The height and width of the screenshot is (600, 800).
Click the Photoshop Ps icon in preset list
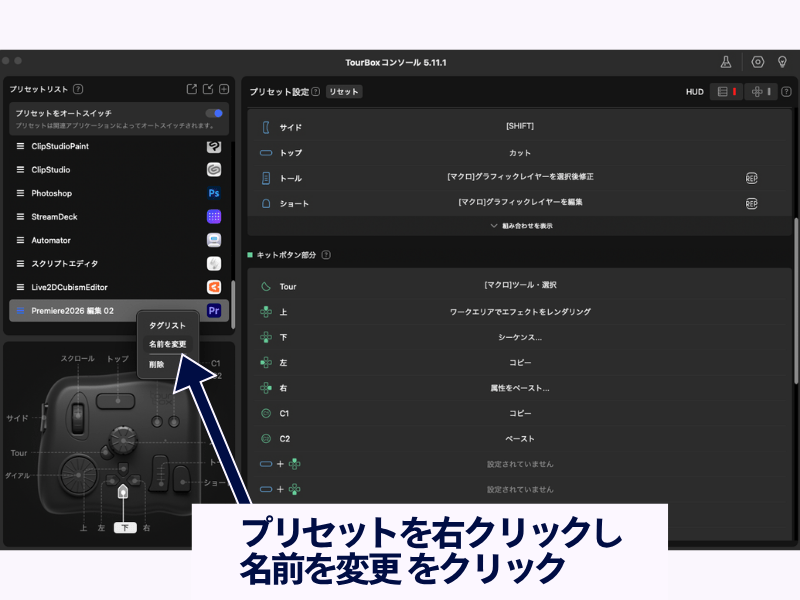point(213,193)
